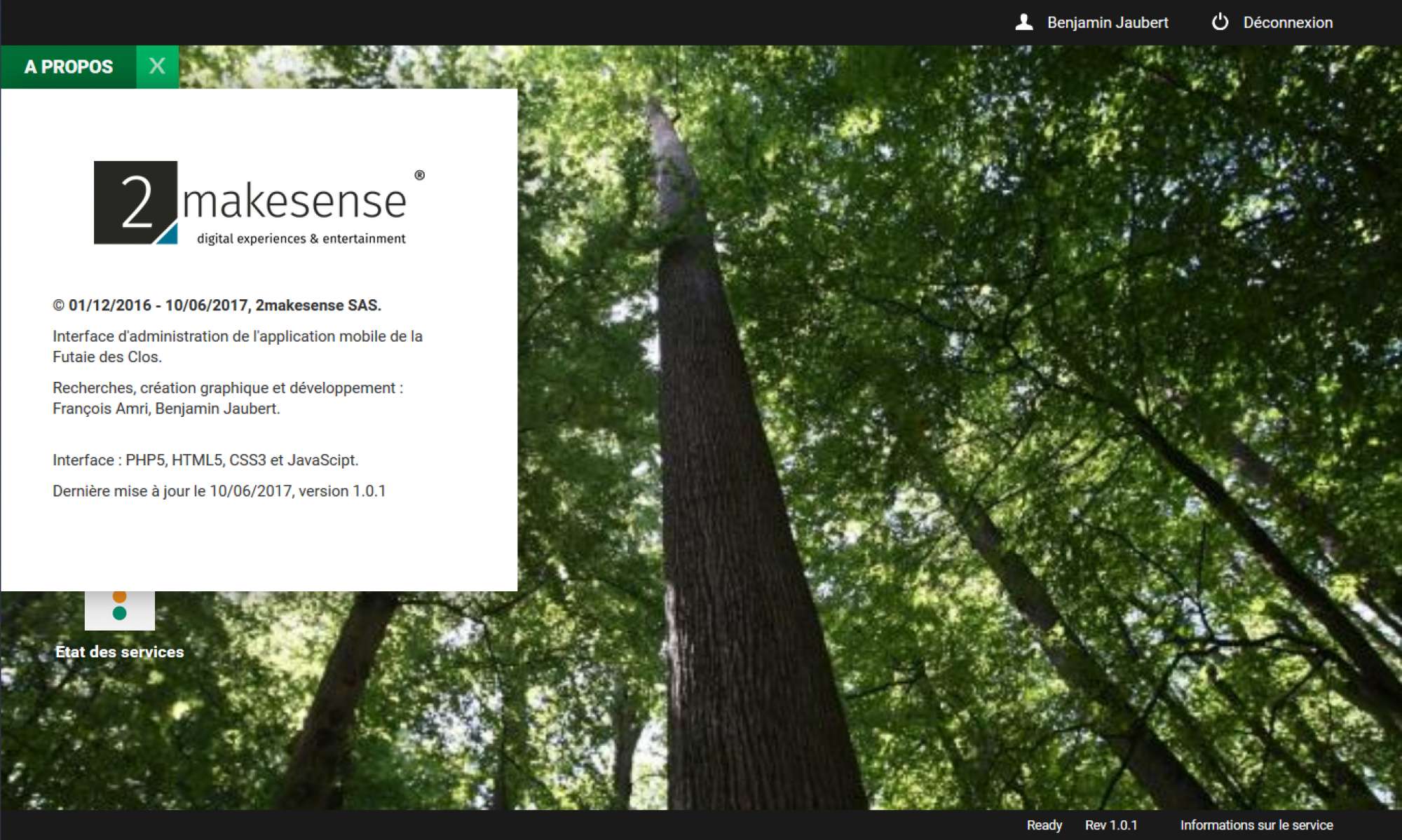Click the Etat des services label
Screen dimensions: 1402x840
click(120, 652)
